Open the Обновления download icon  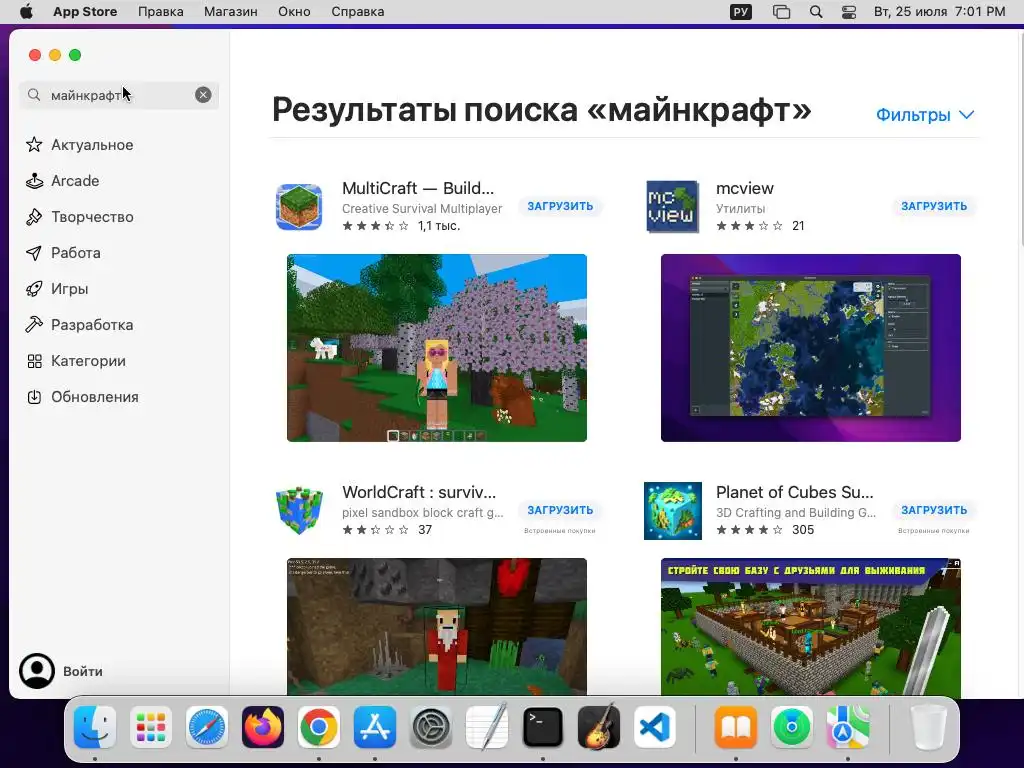[34, 396]
